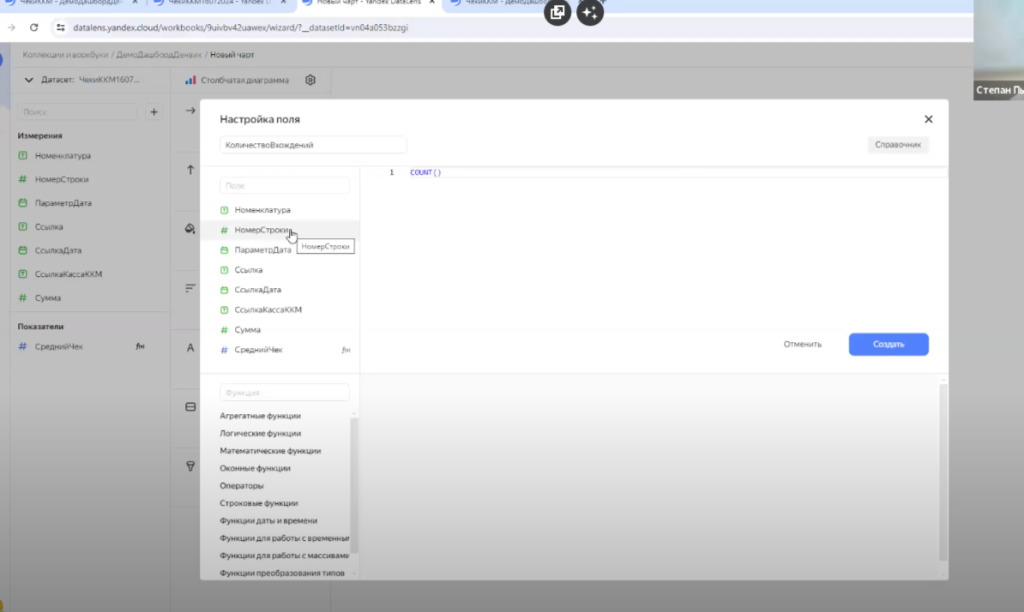Close the Настройка поля dialog
The height and width of the screenshot is (612, 1024).
point(928,119)
